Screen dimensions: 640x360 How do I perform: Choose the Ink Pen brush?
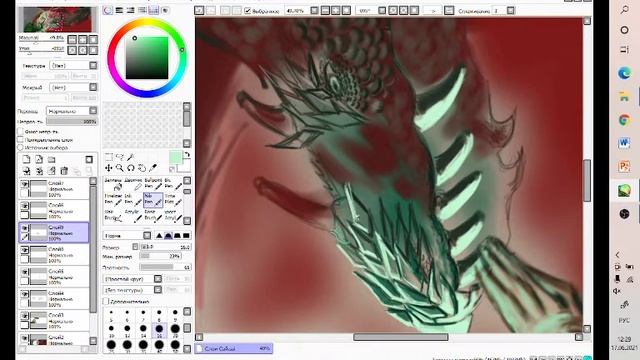133,200
